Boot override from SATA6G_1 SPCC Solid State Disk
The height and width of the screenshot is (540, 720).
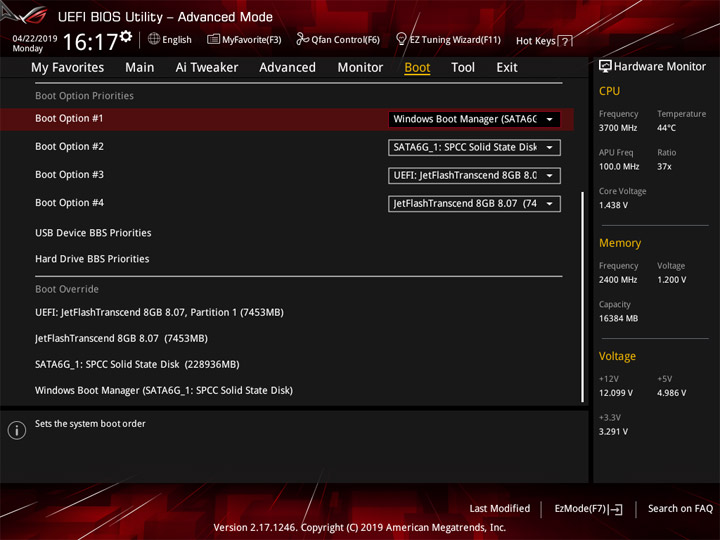click(137, 365)
